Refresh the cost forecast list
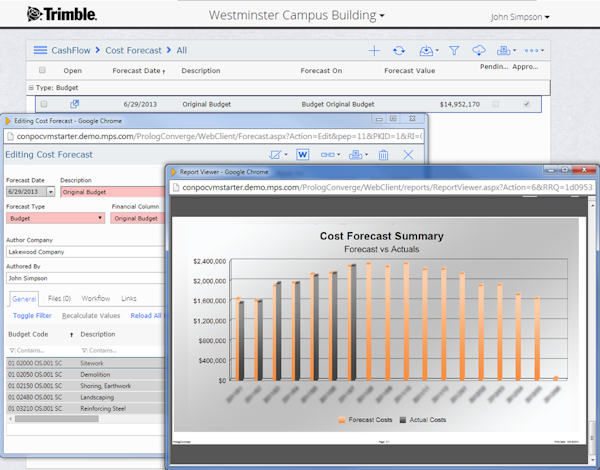The image size is (600, 470). (399, 51)
